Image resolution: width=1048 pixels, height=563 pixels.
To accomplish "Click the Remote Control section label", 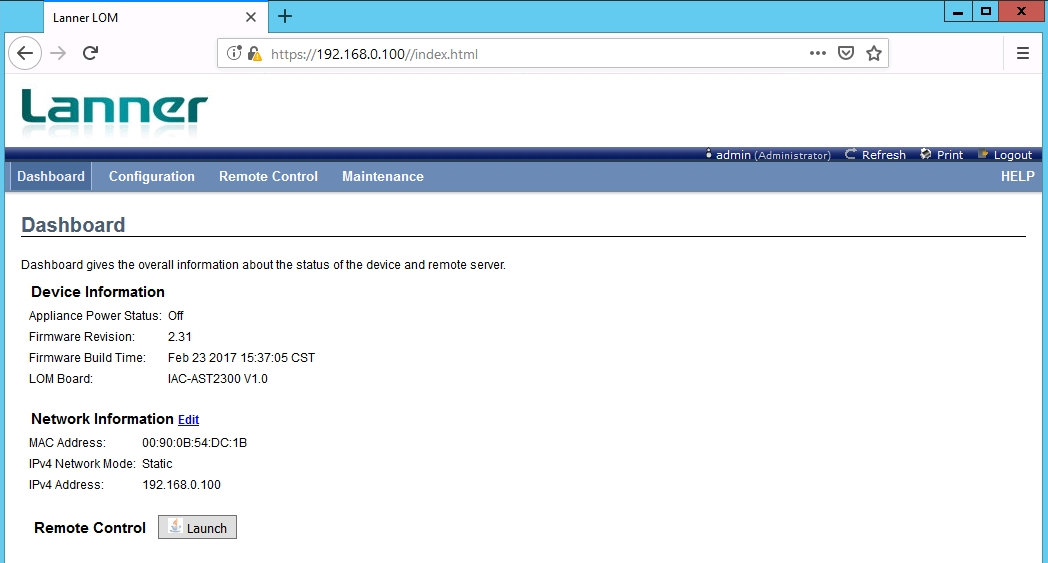I will point(90,528).
